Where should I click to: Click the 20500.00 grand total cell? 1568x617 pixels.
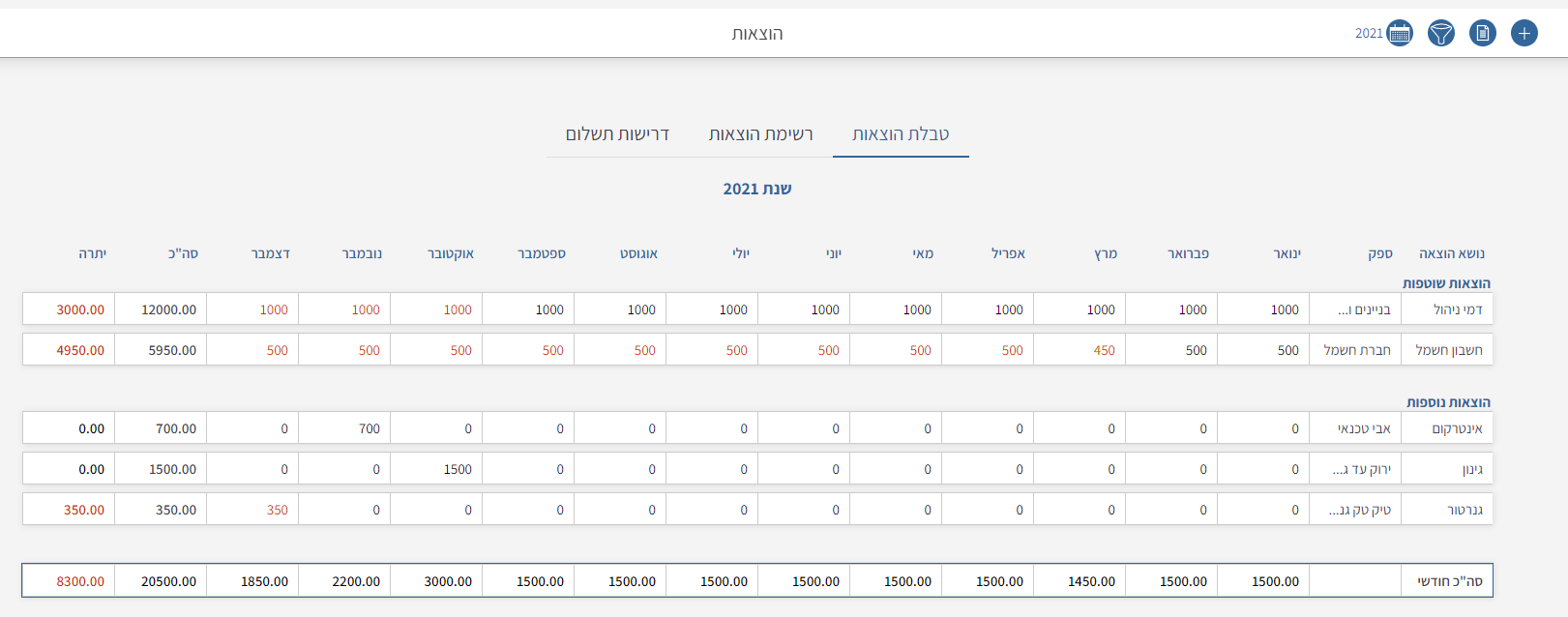[x=168, y=581]
